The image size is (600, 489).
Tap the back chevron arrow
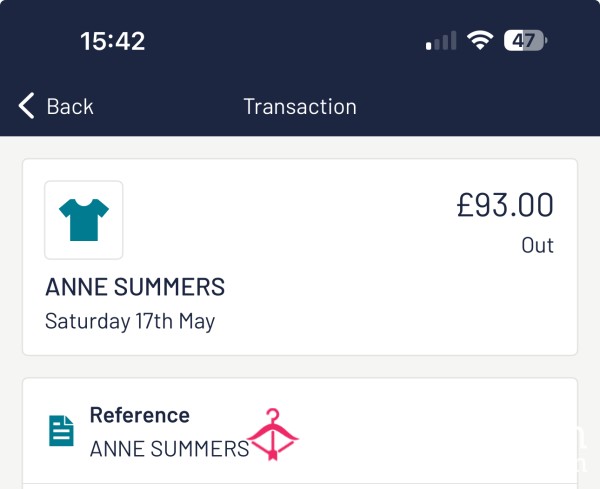(x=26, y=106)
